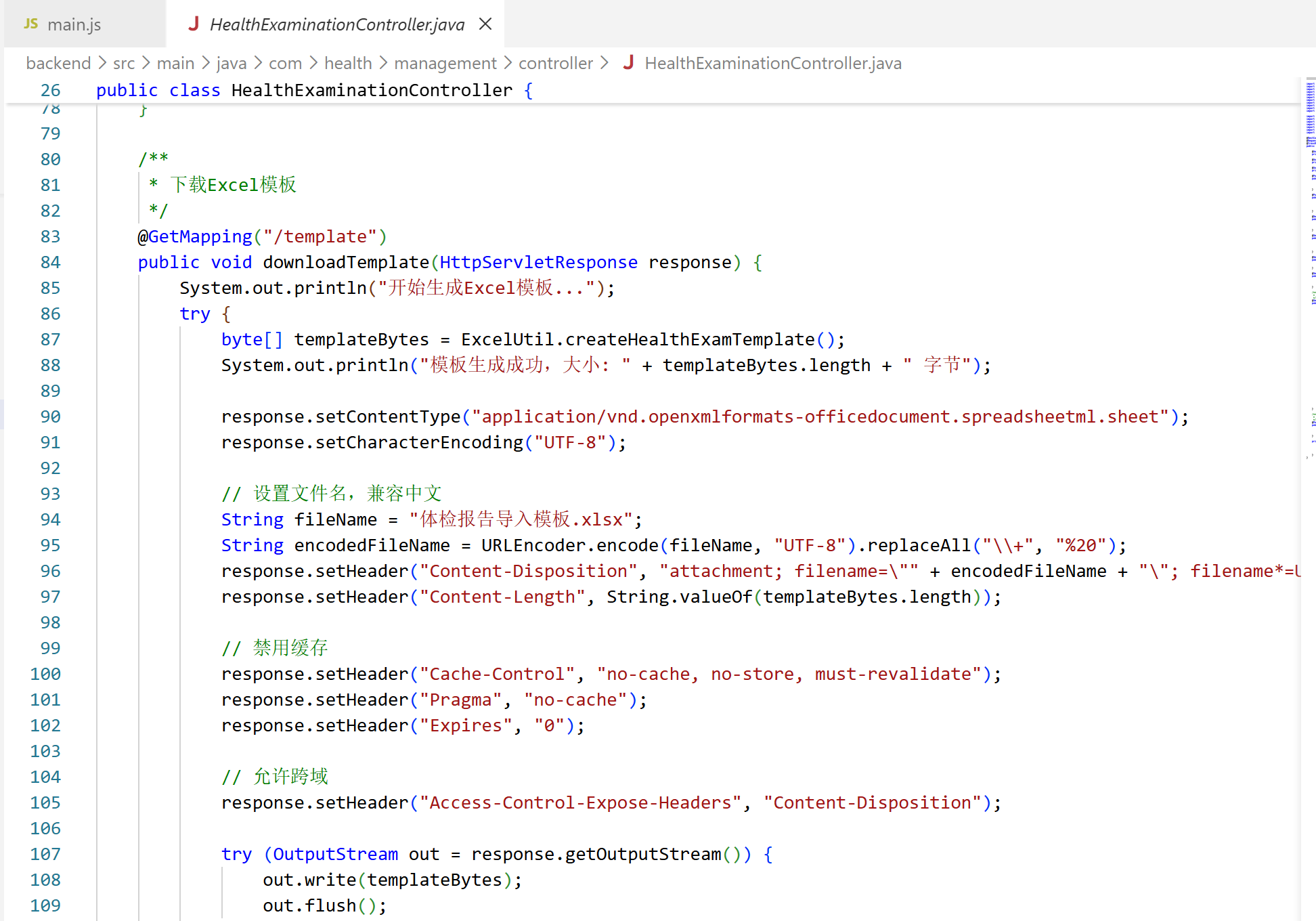Click the @GetMapping annotation
The height and width of the screenshot is (921, 1316).
pos(195,236)
